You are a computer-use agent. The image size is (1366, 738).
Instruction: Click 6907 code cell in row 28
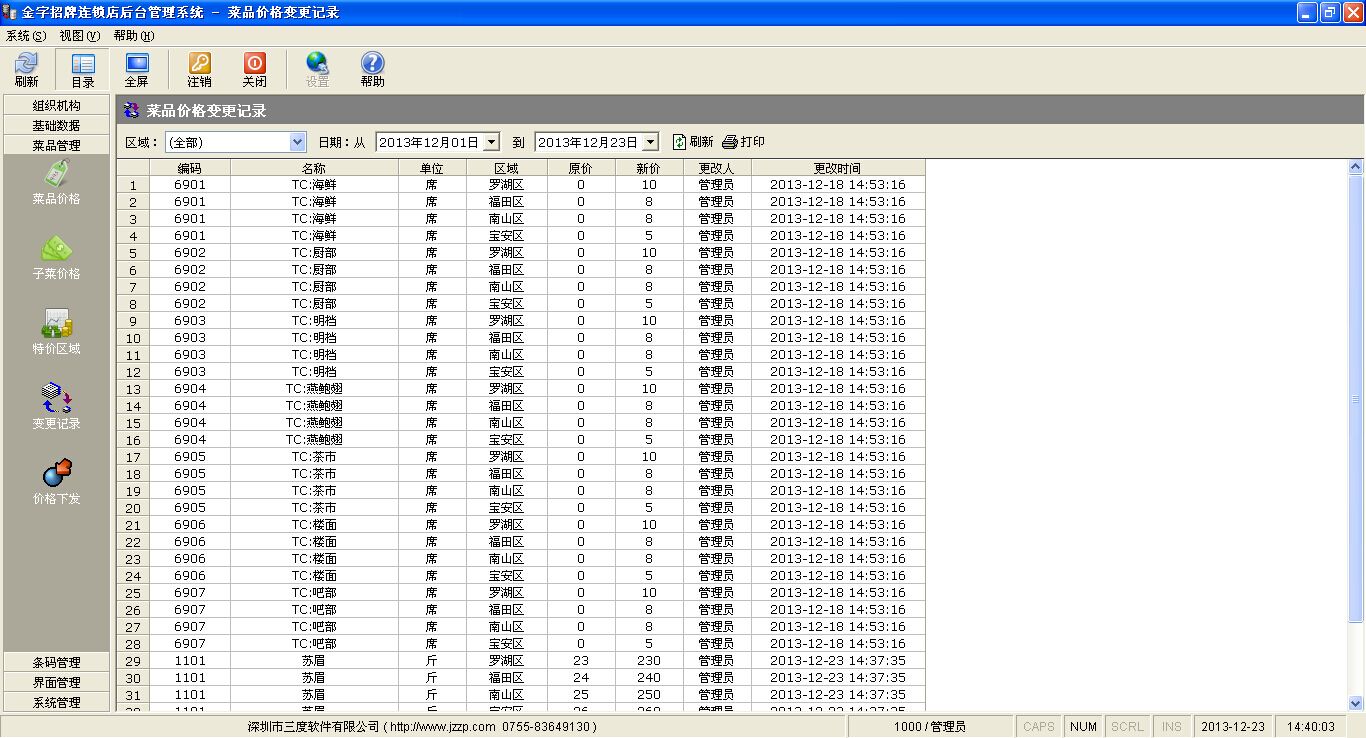[x=190, y=644]
